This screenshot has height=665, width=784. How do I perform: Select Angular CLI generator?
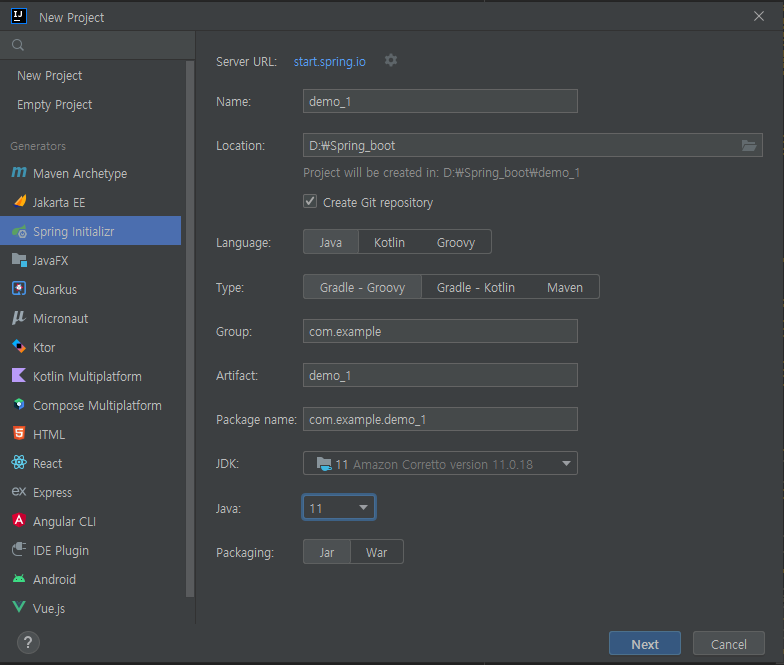90,522
